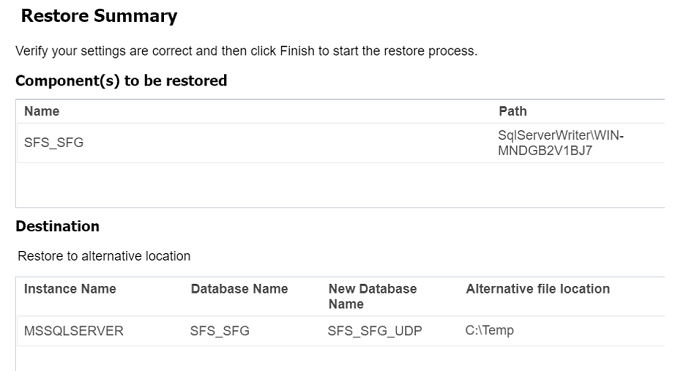
Task: Select the SFS_SFG_UDP new database name cell
Action: pyautogui.click(x=375, y=331)
